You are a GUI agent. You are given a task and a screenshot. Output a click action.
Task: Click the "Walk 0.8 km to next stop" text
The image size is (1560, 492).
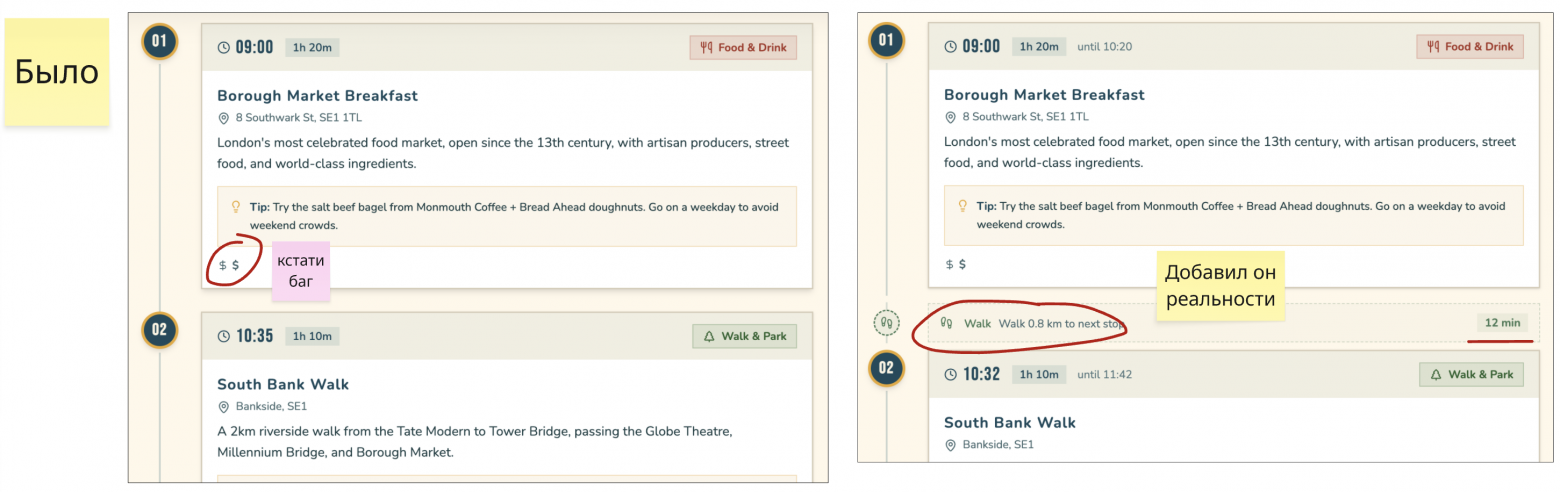click(x=1062, y=323)
